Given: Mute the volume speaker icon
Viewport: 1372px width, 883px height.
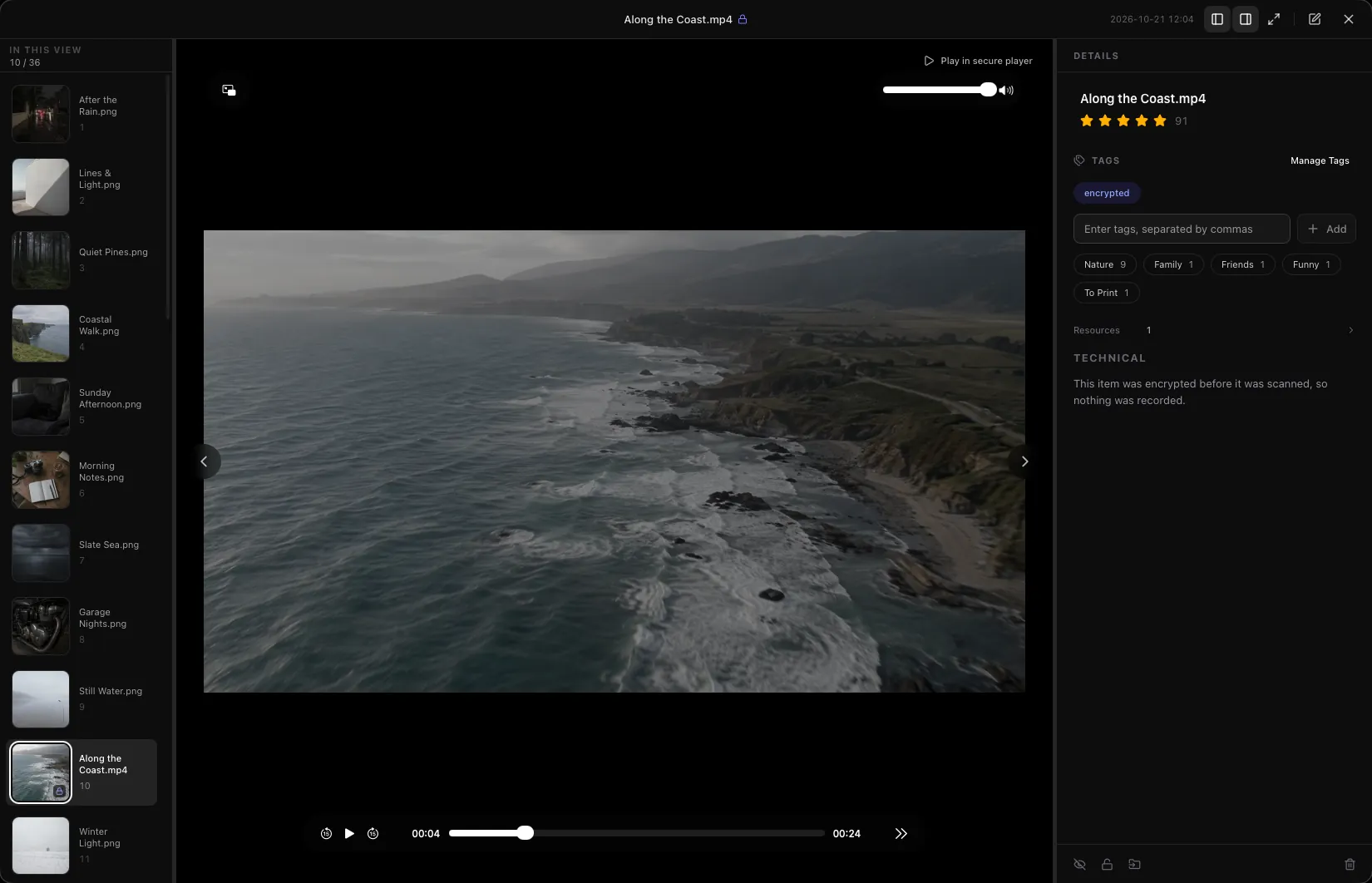Looking at the screenshot, I should 1006,90.
